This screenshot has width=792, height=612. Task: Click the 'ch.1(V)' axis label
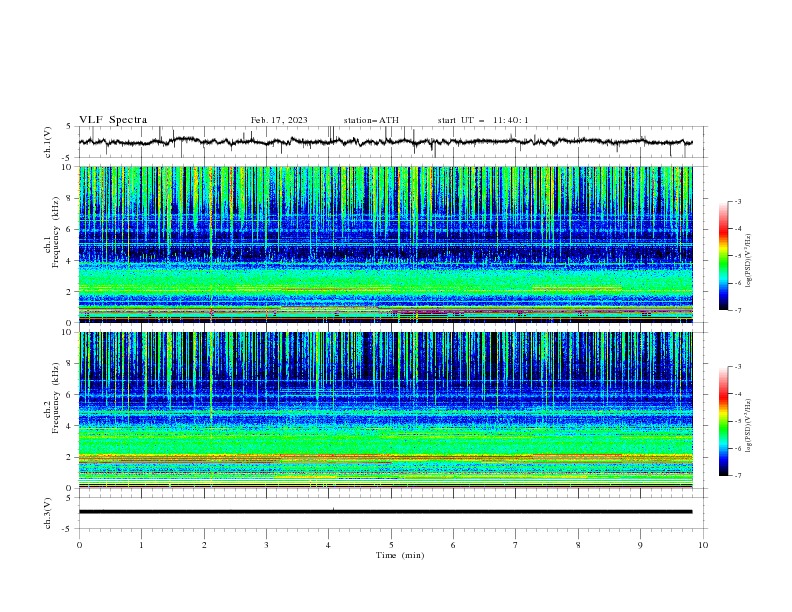point(48,142)
